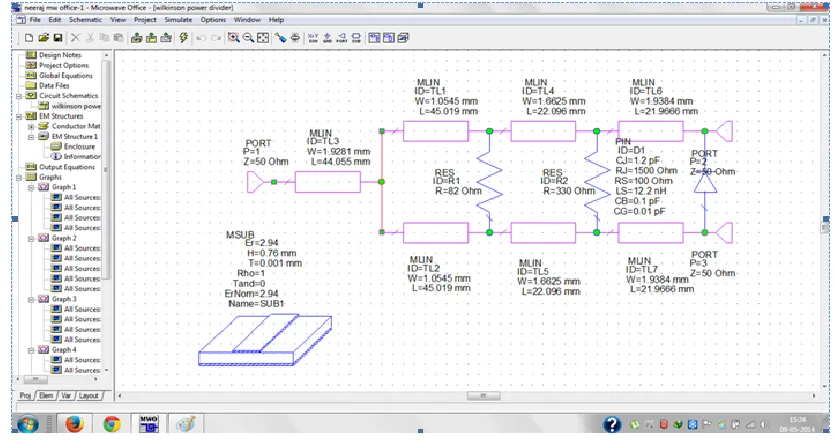Open a project with the Open folder icon

coord(44,38)
